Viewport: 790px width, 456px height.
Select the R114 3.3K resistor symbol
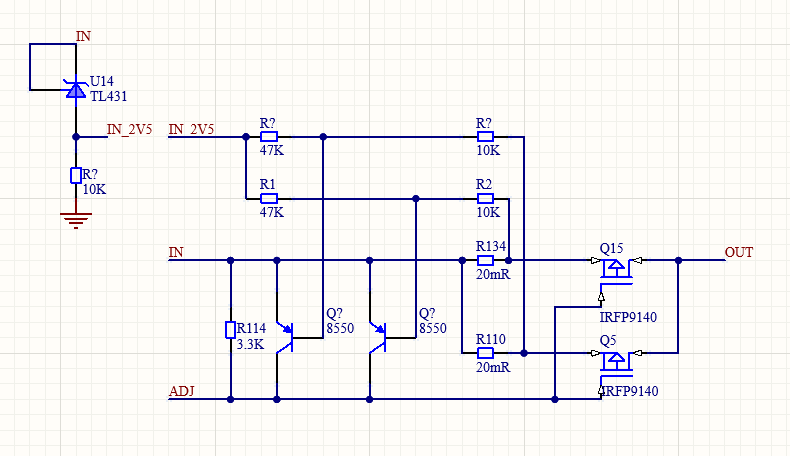pyautogui.click(x=230, y=330)
